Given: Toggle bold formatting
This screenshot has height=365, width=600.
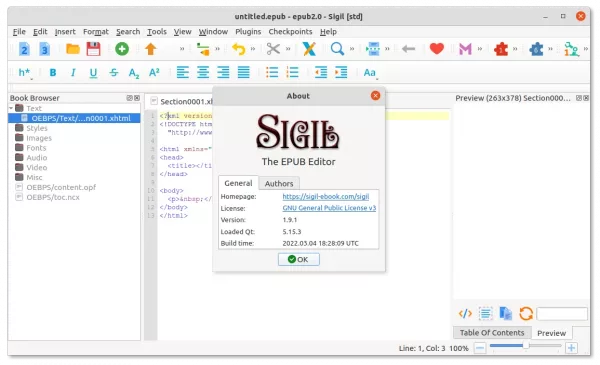Looking at the screenshot, I should (53, 72).
